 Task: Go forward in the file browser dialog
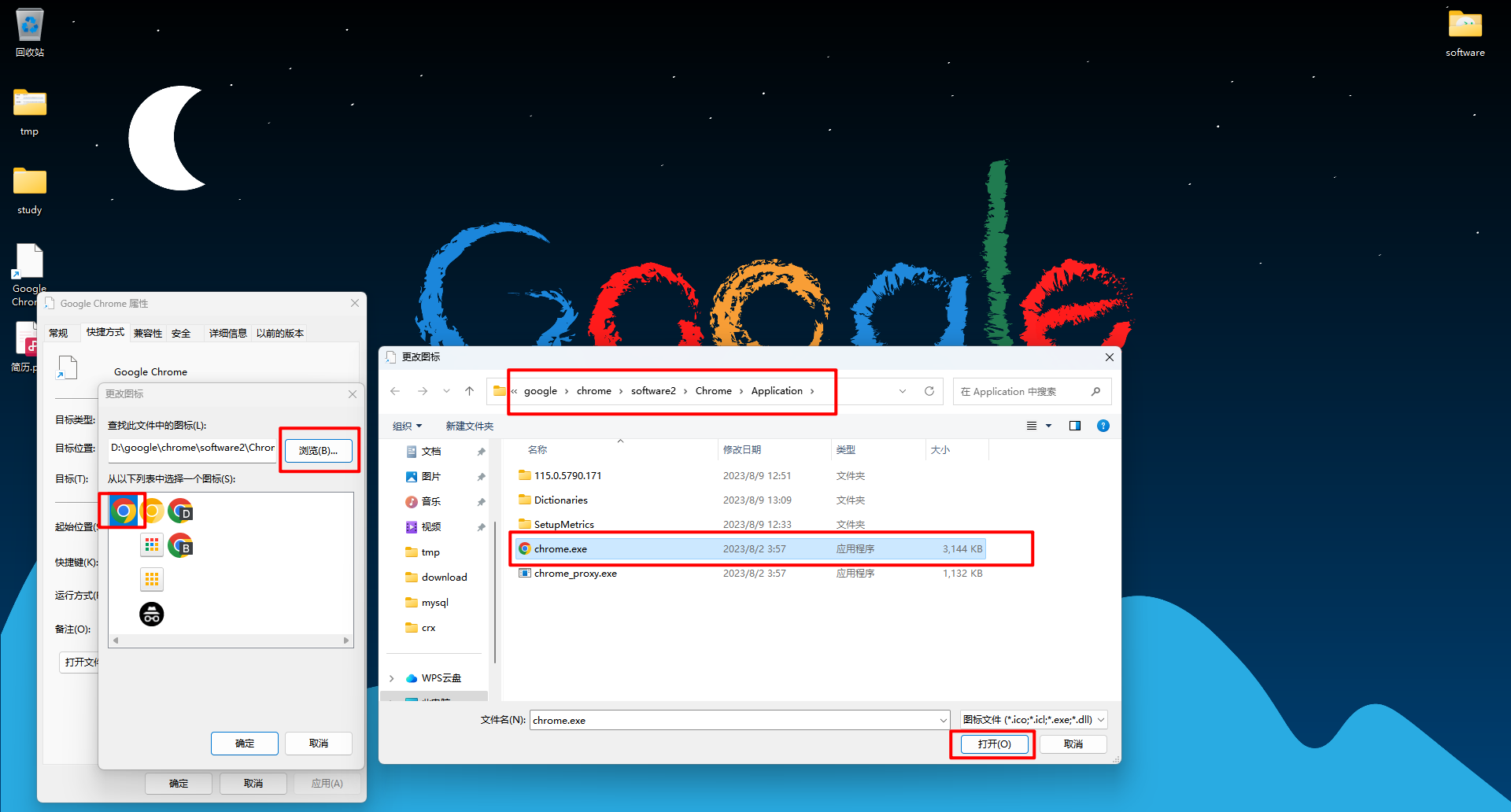[x=423, y=391]
